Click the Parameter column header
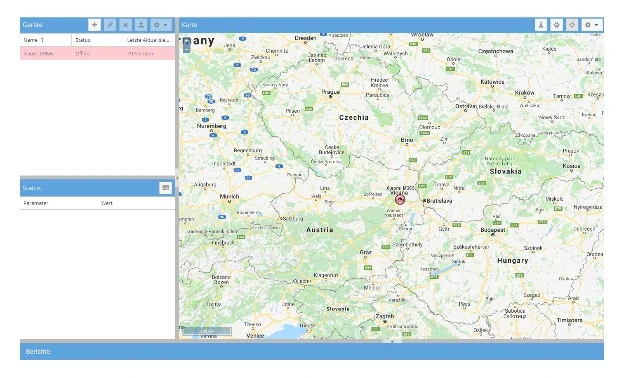Screen dimensions: 623x378 tap(36, 203)
